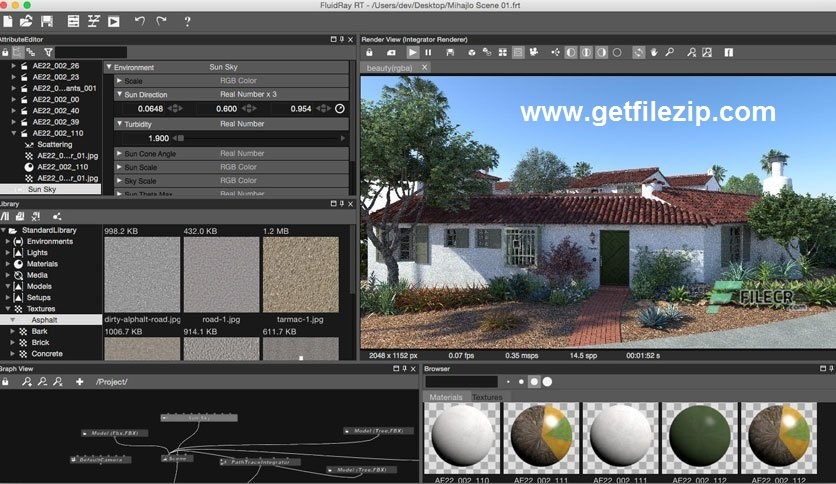Image resolution: width=836 pixels, height=484 pixels.
Task: Select the Sun Sky item in the tree
Action: [x=42, y=188]
